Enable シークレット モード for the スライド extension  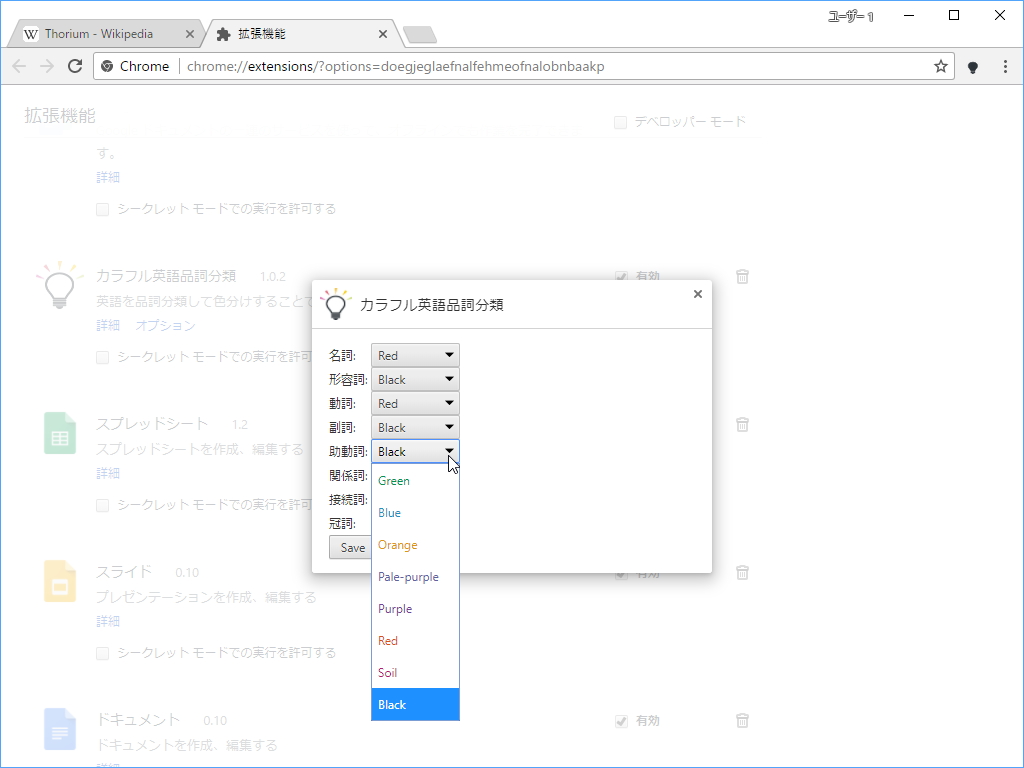click(x=102, y=652)
